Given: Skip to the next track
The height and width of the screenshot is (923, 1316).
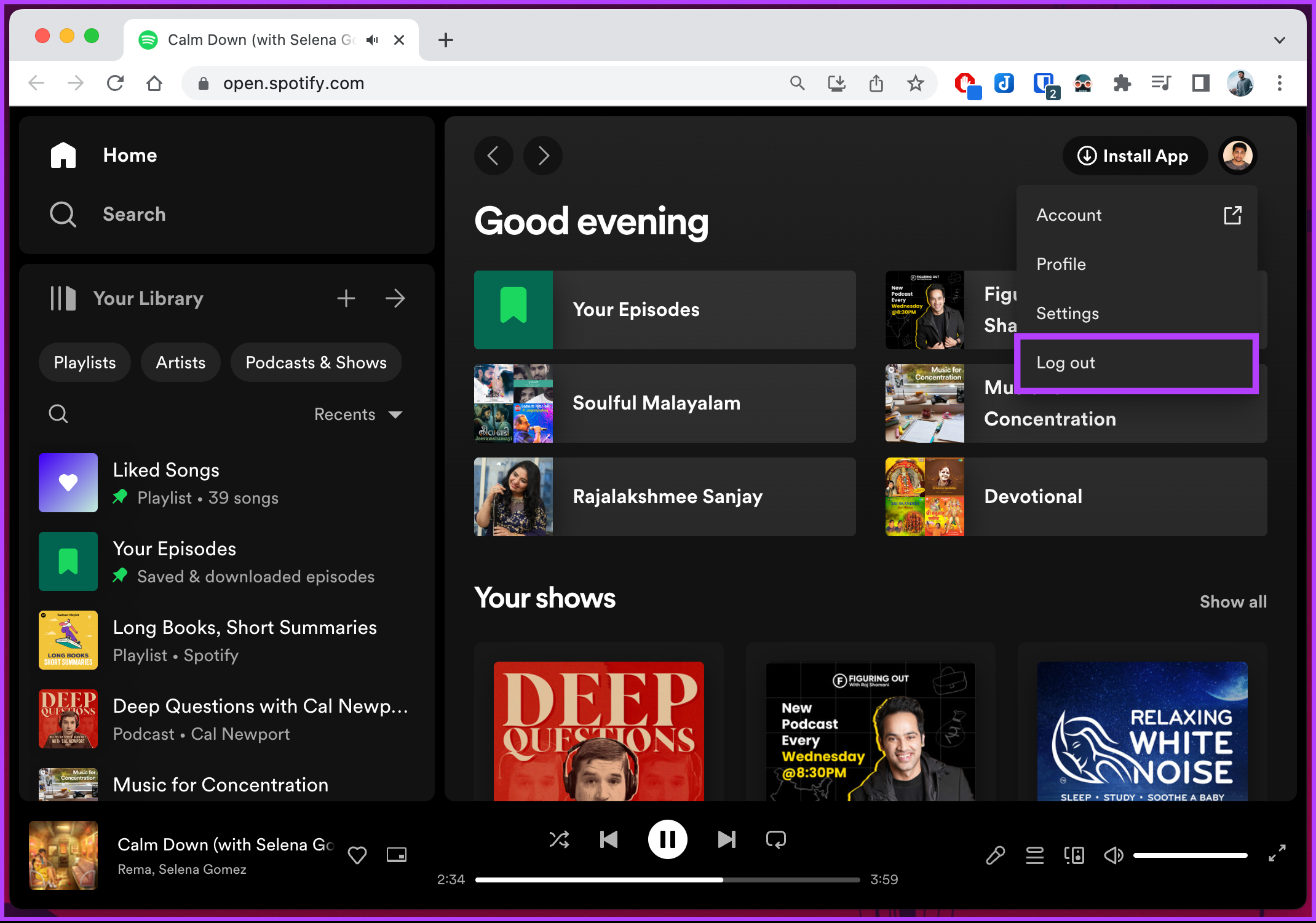Looking at the screenshot, I should tap(726, 839).
